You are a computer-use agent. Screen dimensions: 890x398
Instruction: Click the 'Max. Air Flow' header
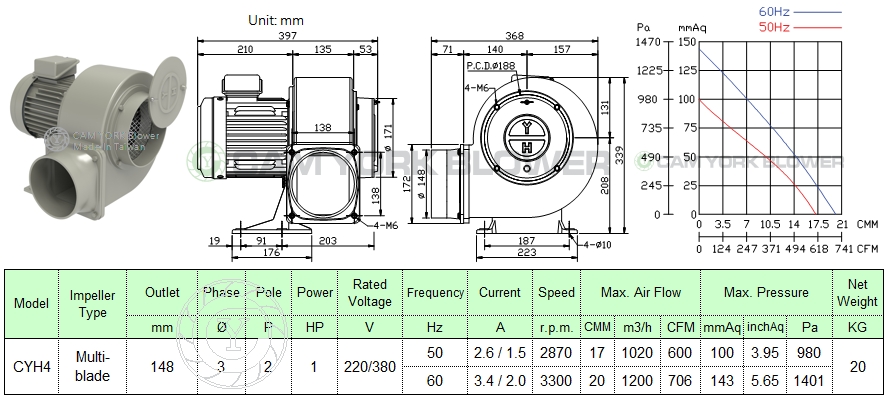(x=641, y=292)
